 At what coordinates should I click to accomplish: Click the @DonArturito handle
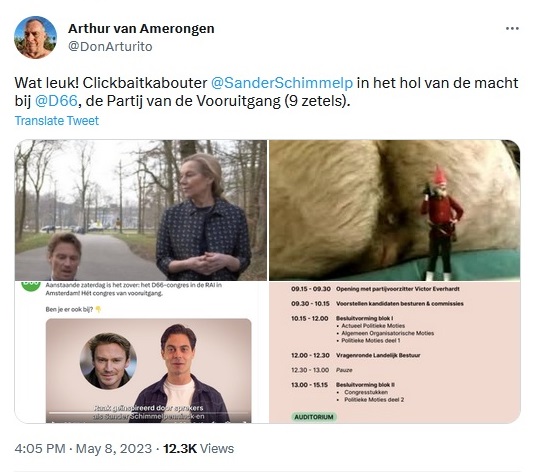110,46
